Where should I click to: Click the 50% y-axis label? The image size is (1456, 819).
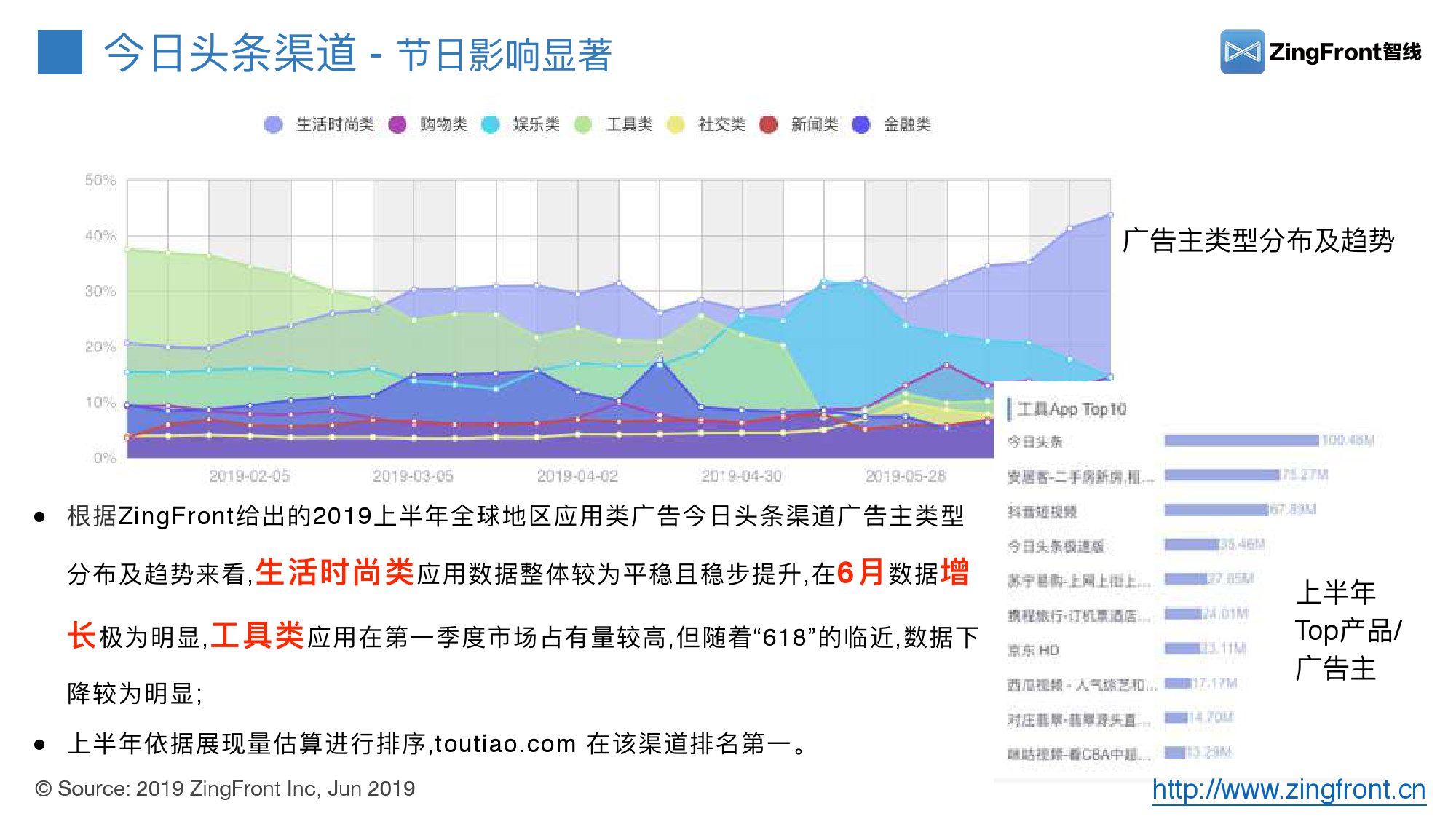100,180
